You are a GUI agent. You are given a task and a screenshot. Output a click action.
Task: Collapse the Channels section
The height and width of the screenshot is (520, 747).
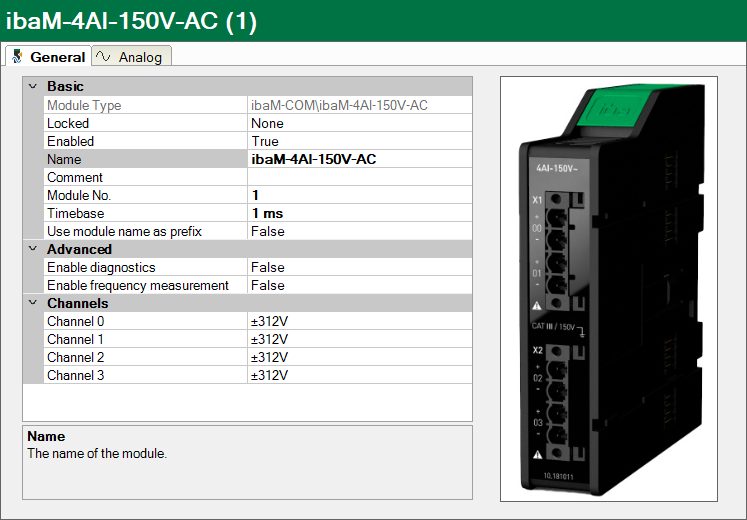coord(33,303)
